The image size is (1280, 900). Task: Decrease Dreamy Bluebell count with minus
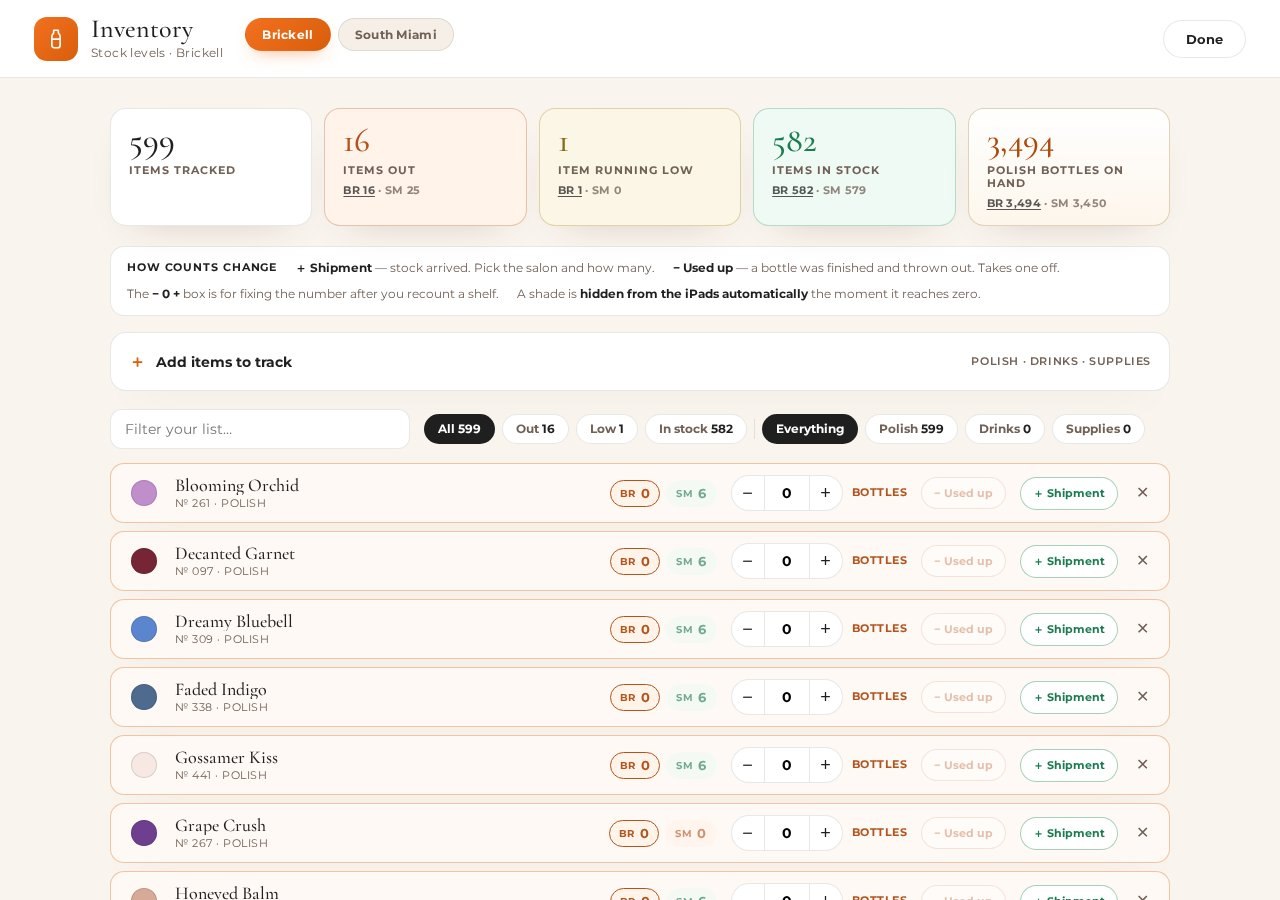pyautogui.click(x=748, y=629)
